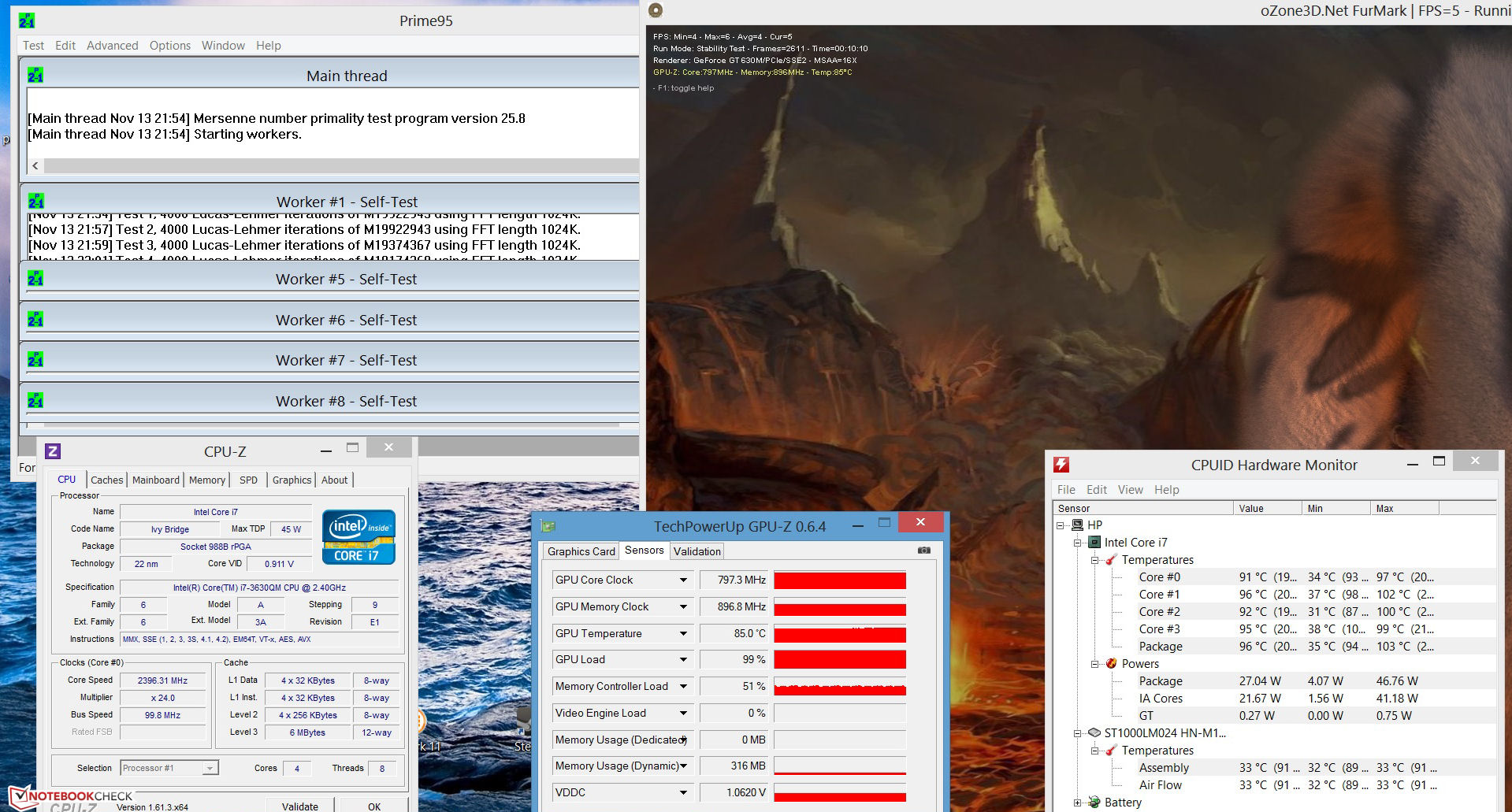Screen dimensions: 1512x812
Task: Click the Intel Core i7 inside logo
Action: point(358,537)
